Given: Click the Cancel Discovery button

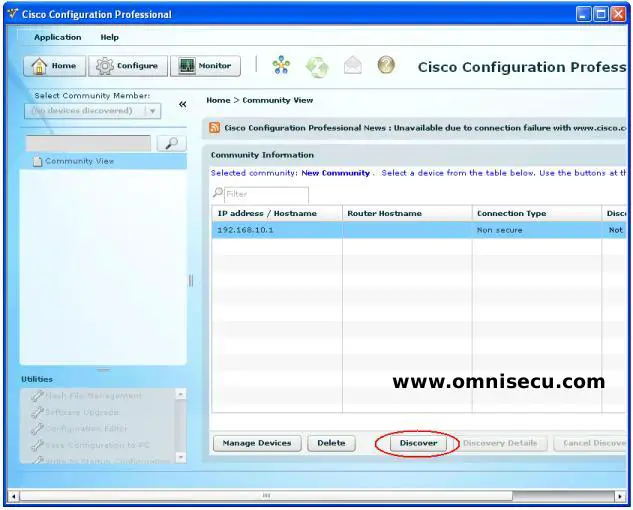Looking at the screenshot, I should [x=590, y=443].
